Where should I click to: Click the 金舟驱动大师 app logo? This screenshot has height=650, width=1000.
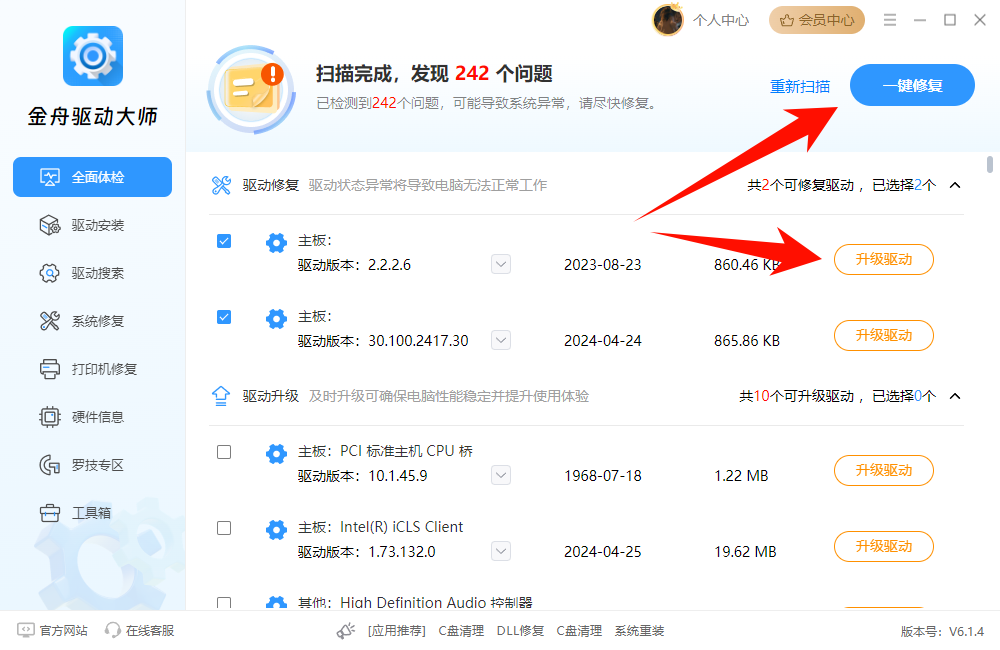92,56
